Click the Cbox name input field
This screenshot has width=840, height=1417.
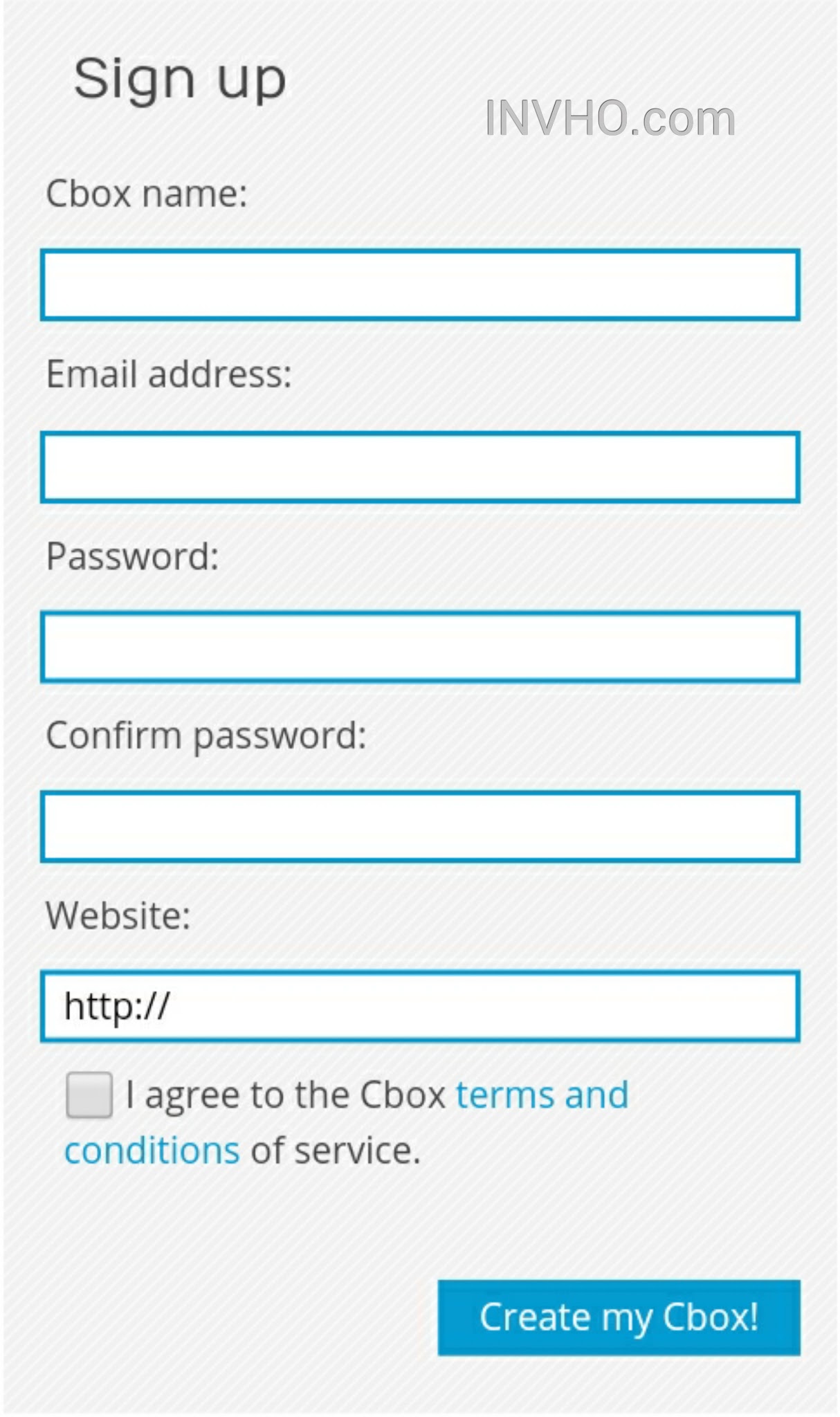419,285
